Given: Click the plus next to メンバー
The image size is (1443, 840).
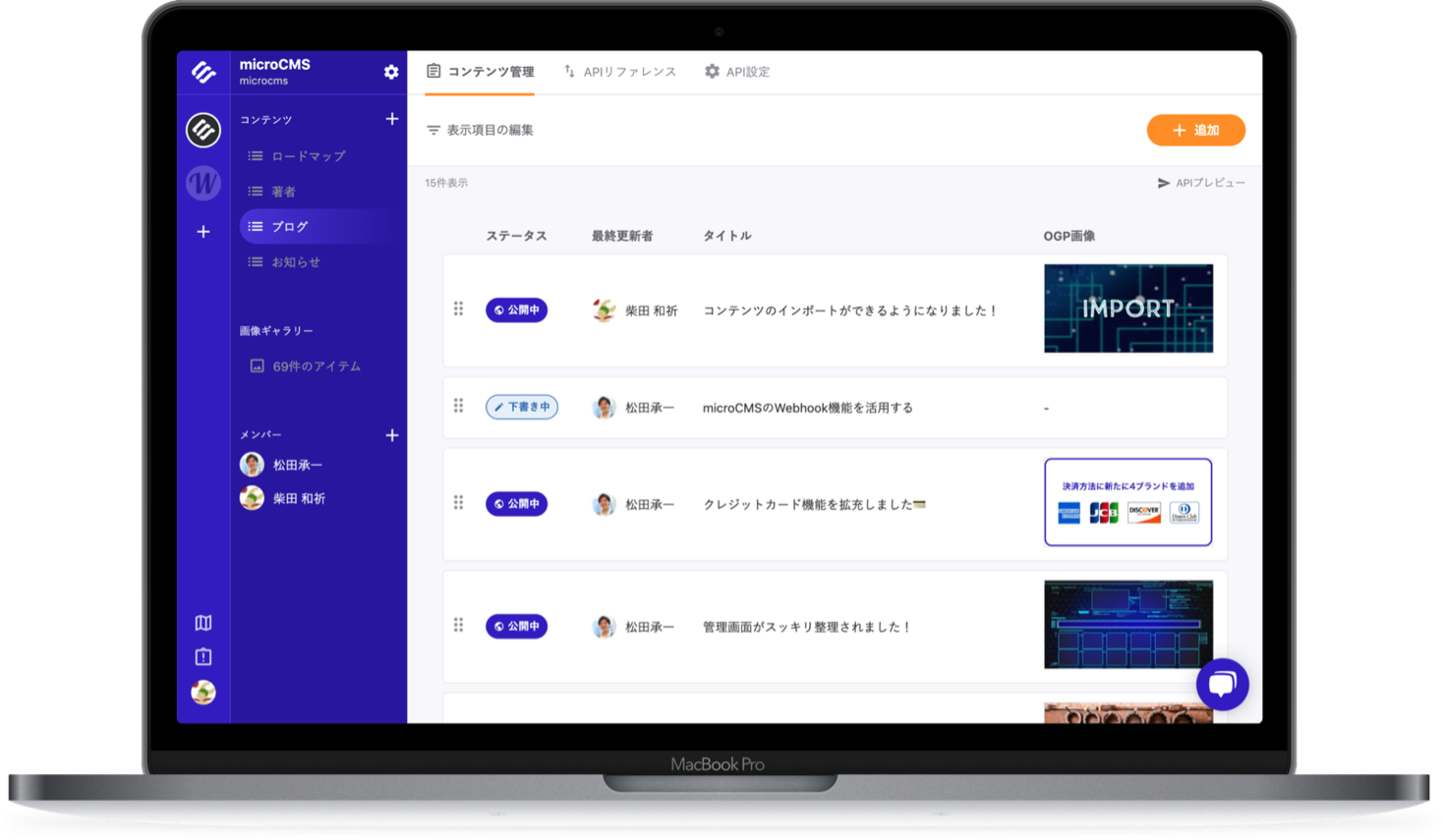Looking at the screenshot, I should click(391, 434).
